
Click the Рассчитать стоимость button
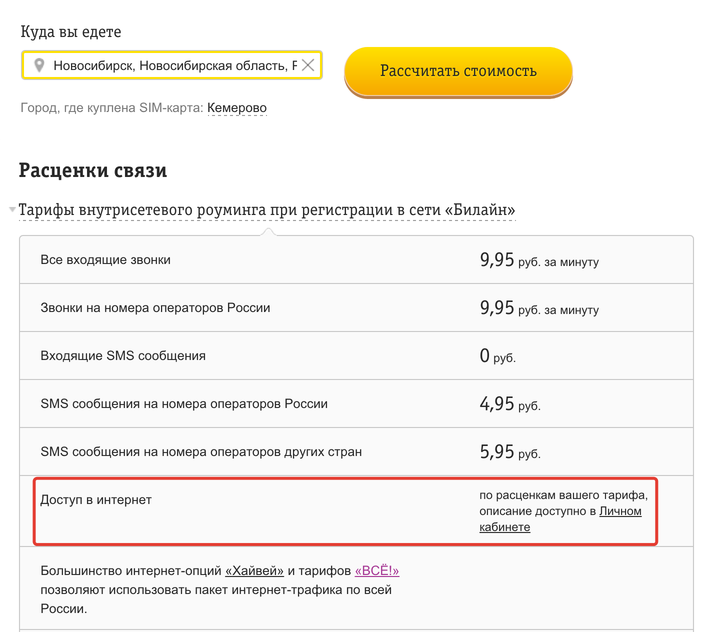point(458,71)
